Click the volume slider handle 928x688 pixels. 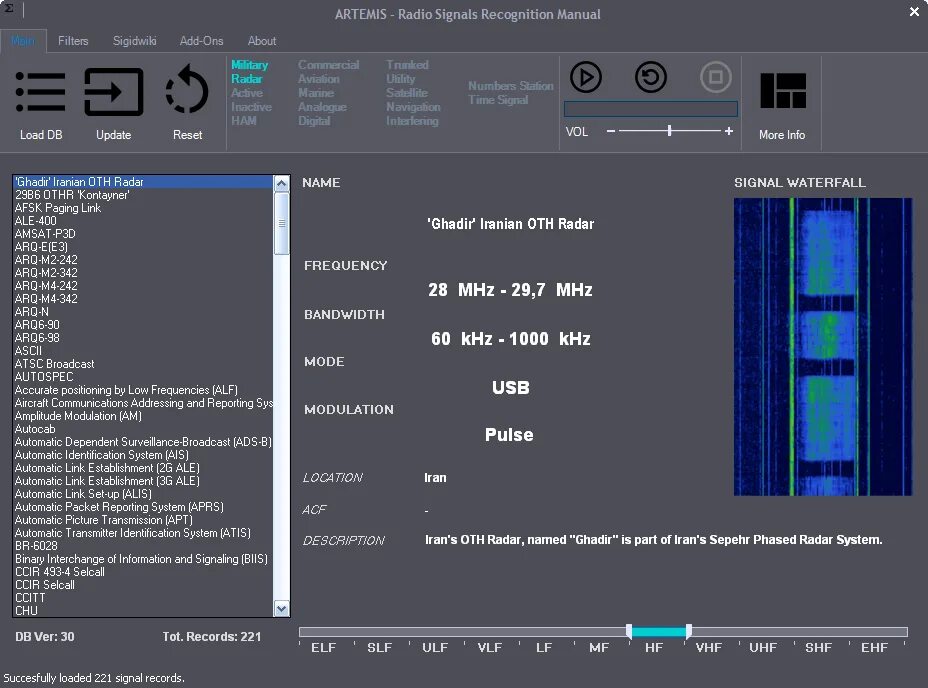click(x=669, y=131)
